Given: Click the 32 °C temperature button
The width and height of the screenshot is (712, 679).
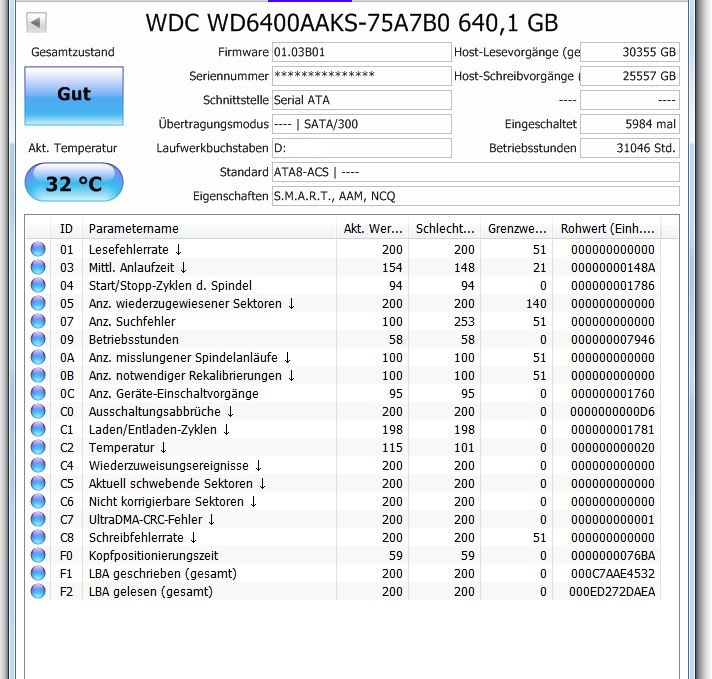Looking at the screenshot, I should click(x=74, y=183).
